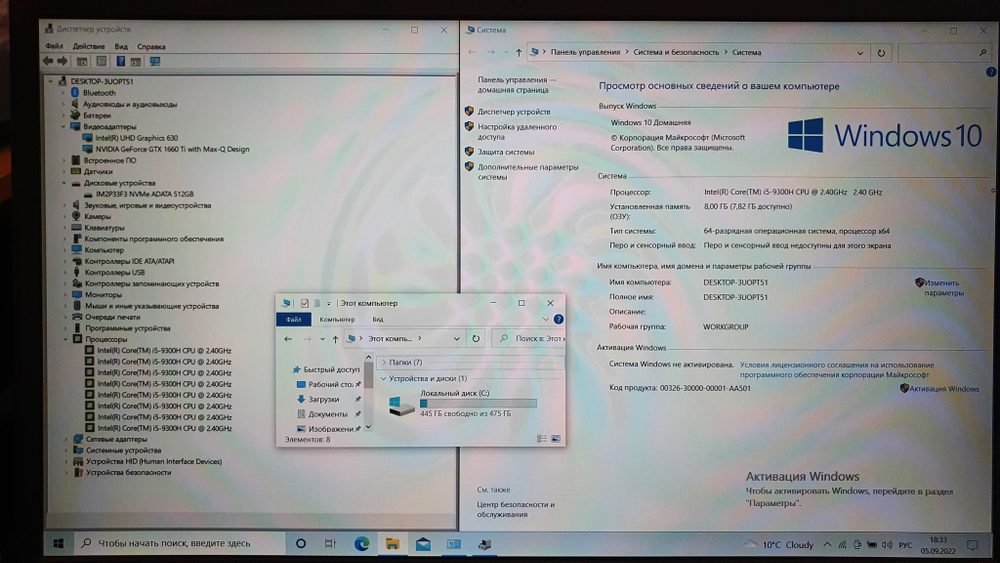The image size is (1000, 563).
Task: Click search box in Этот компьютер window
Action: pos(530,339)
